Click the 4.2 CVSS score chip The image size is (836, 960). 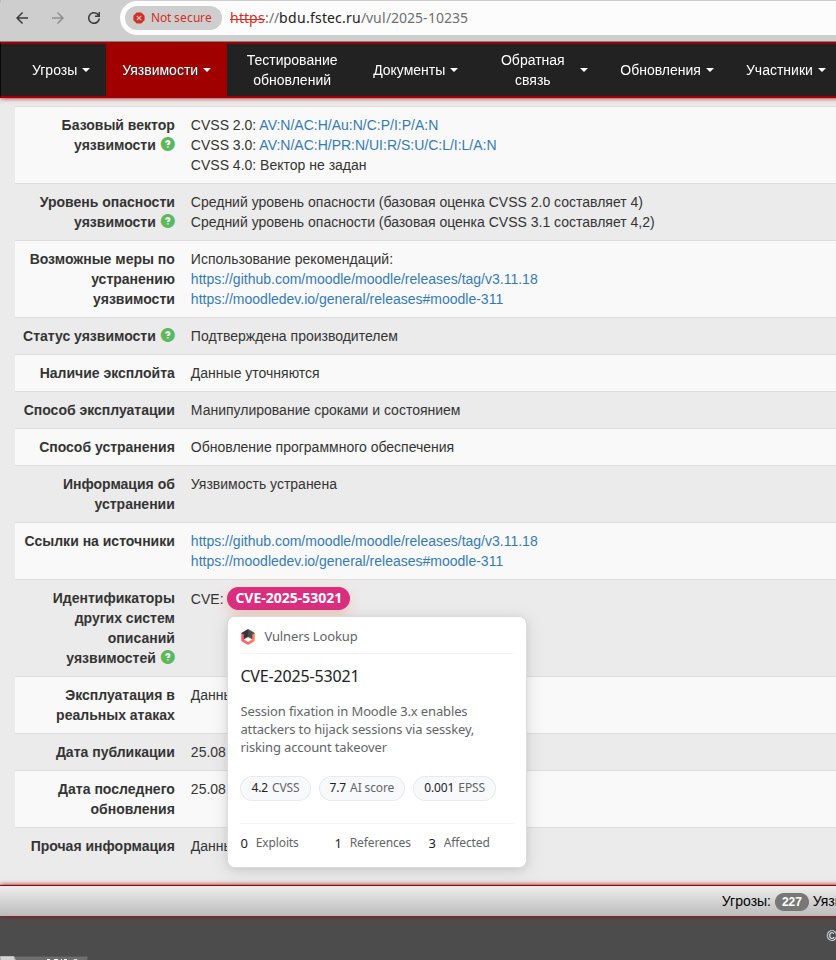click(275, 788)
